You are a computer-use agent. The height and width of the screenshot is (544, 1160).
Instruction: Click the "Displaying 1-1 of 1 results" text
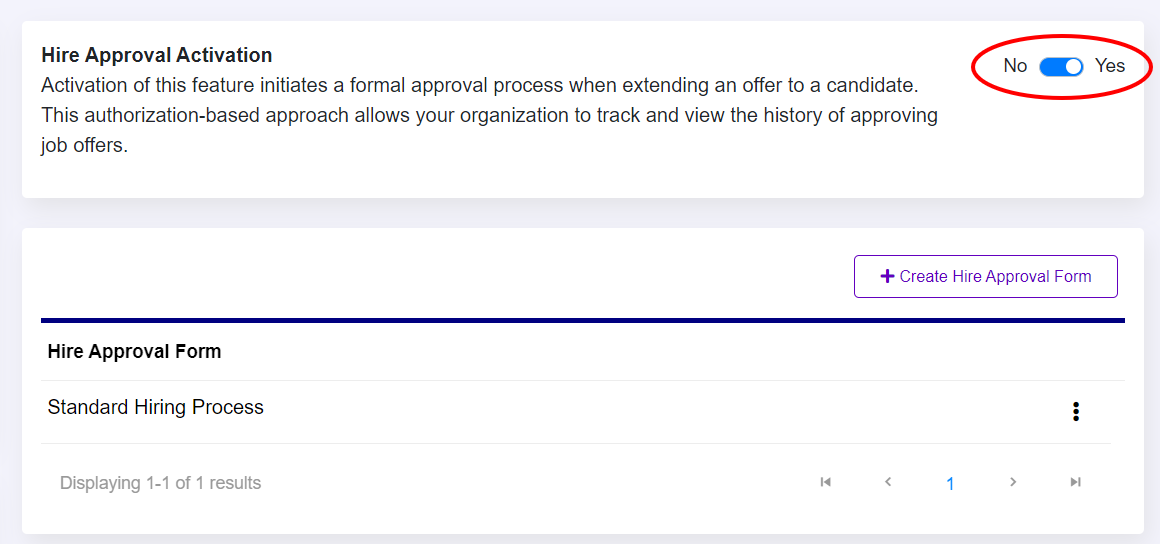coord(160,484)
